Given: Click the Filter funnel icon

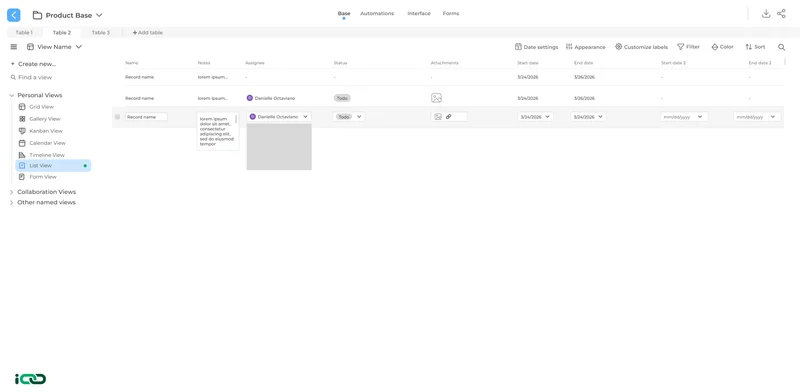Looking at the screenshot, I should (x=681, y=47).
